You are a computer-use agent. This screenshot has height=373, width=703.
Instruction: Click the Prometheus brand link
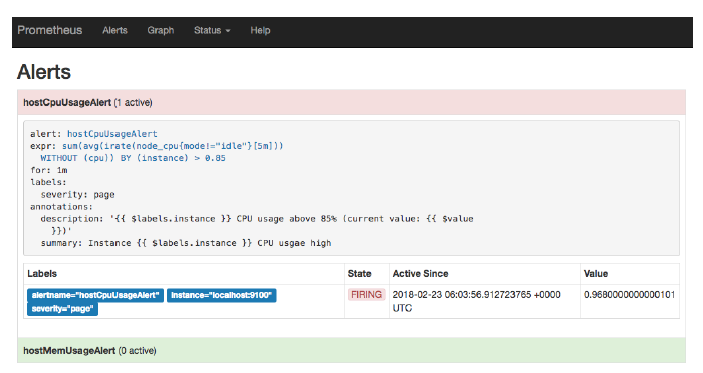click(50, 30)
